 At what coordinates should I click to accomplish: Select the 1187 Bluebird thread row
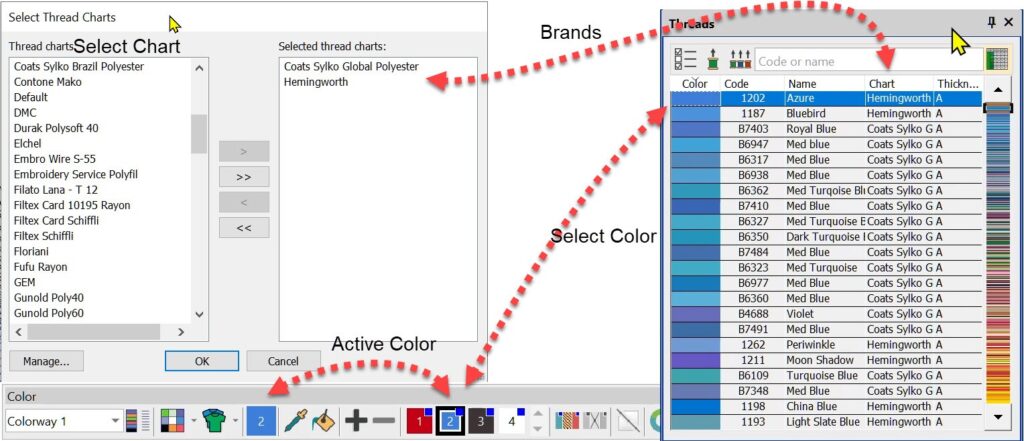click(826, 114)
